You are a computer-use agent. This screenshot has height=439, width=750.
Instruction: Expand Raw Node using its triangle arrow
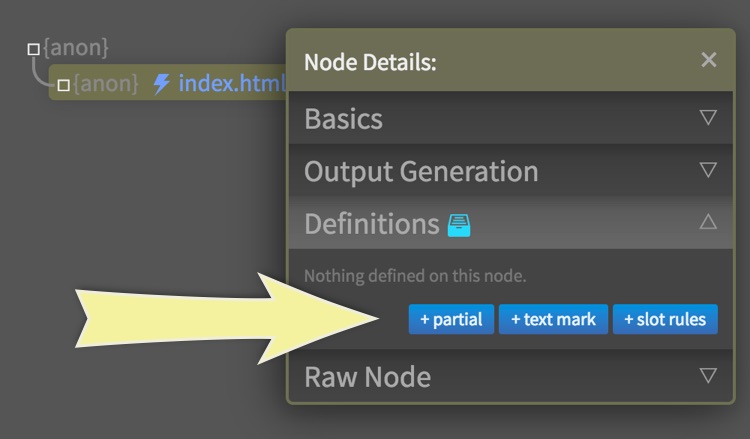[708, 376]
